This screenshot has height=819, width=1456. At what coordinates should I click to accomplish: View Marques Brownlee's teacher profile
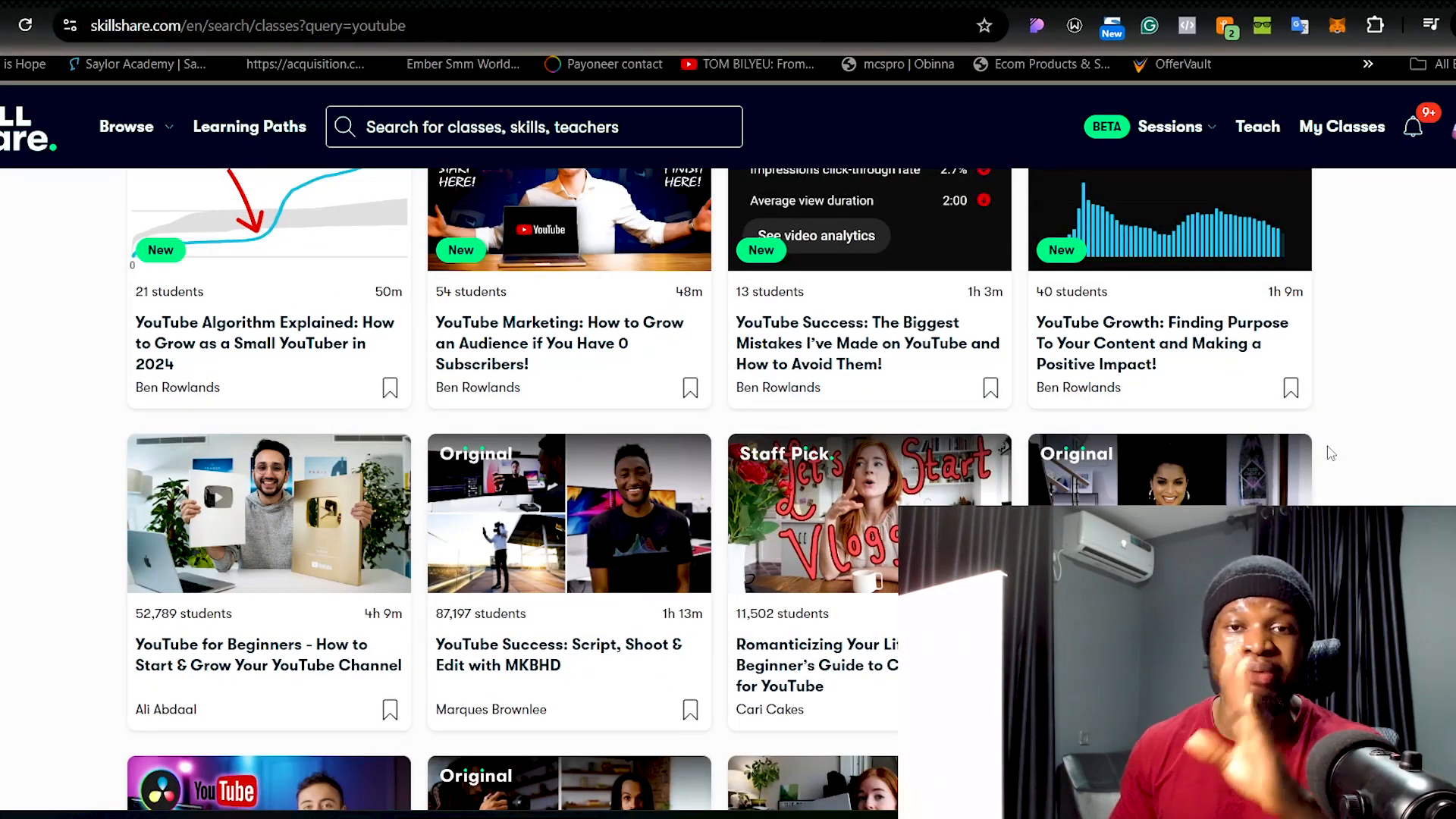tap(491, 710)
